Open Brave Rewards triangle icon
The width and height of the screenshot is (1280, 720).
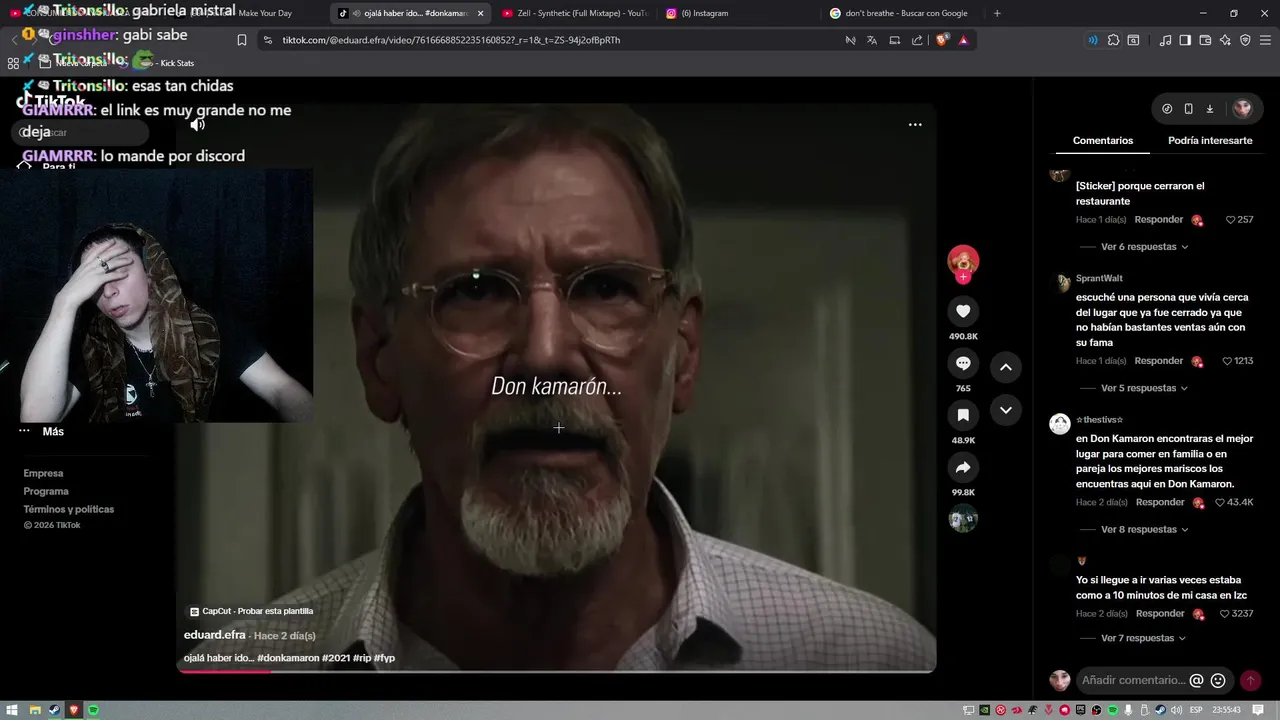[963, 40]
